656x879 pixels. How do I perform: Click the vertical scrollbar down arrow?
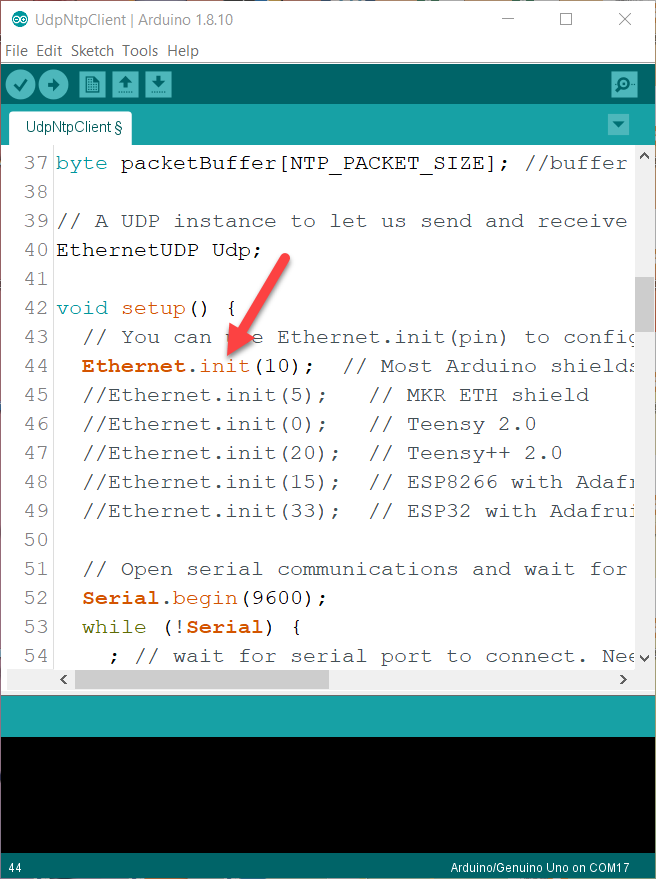click(x=644, y=658)
